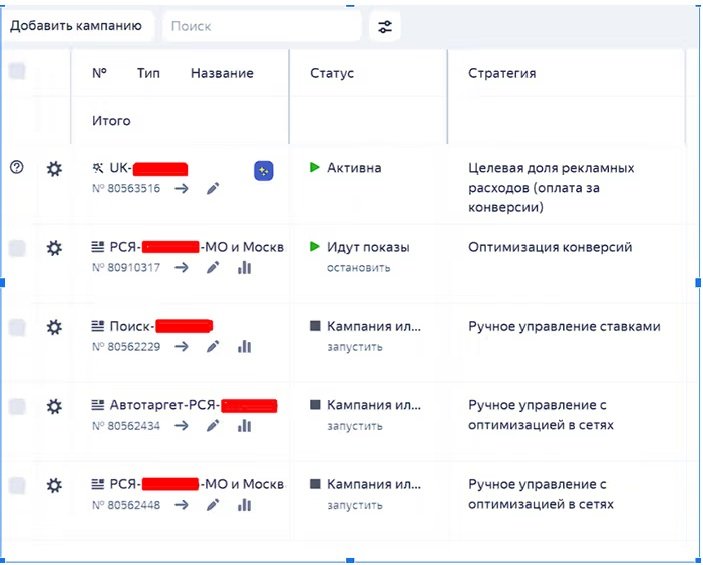Click arrow icon for campaign 80562434
Viewport: 703px width, 565px height.
click(182, 426)
